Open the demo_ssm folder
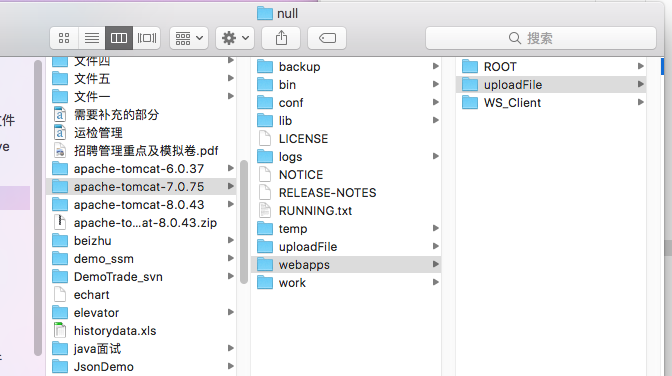Screen dimensions: 672x376 pos(141,259)
